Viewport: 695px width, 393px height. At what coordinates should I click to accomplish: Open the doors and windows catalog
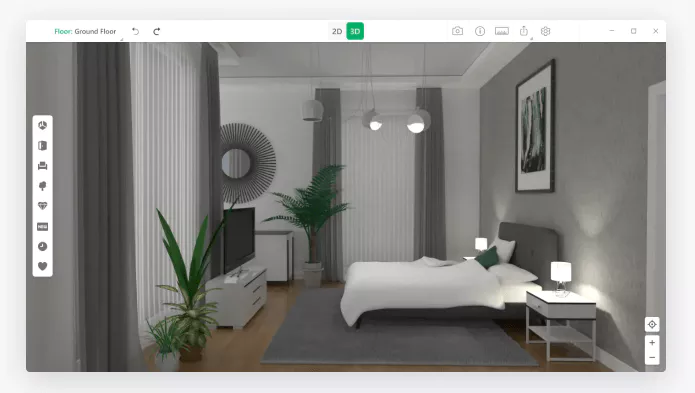pos(43,146)
